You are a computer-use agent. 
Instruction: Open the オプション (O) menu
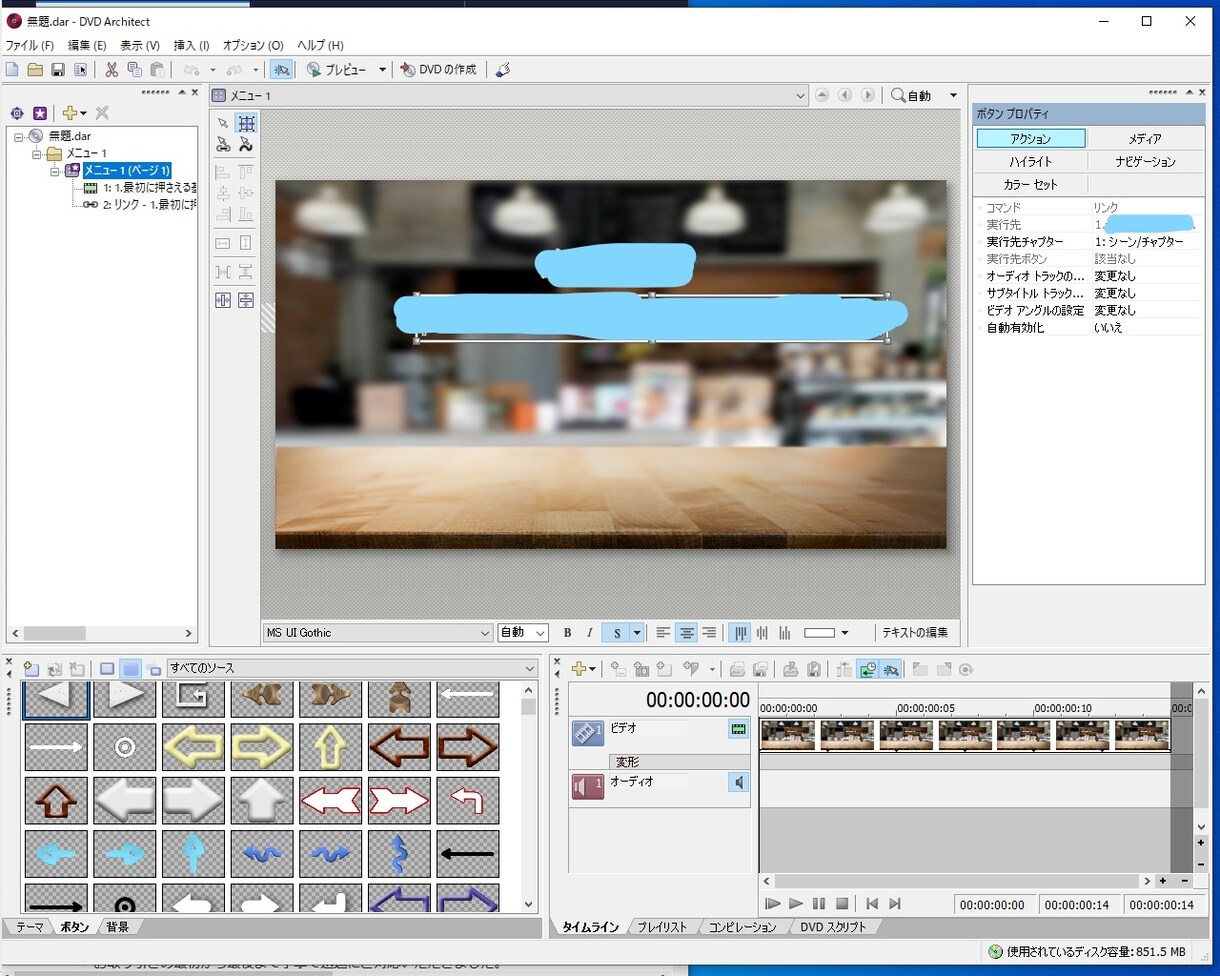pyautogui.click(x=253, y=46)
